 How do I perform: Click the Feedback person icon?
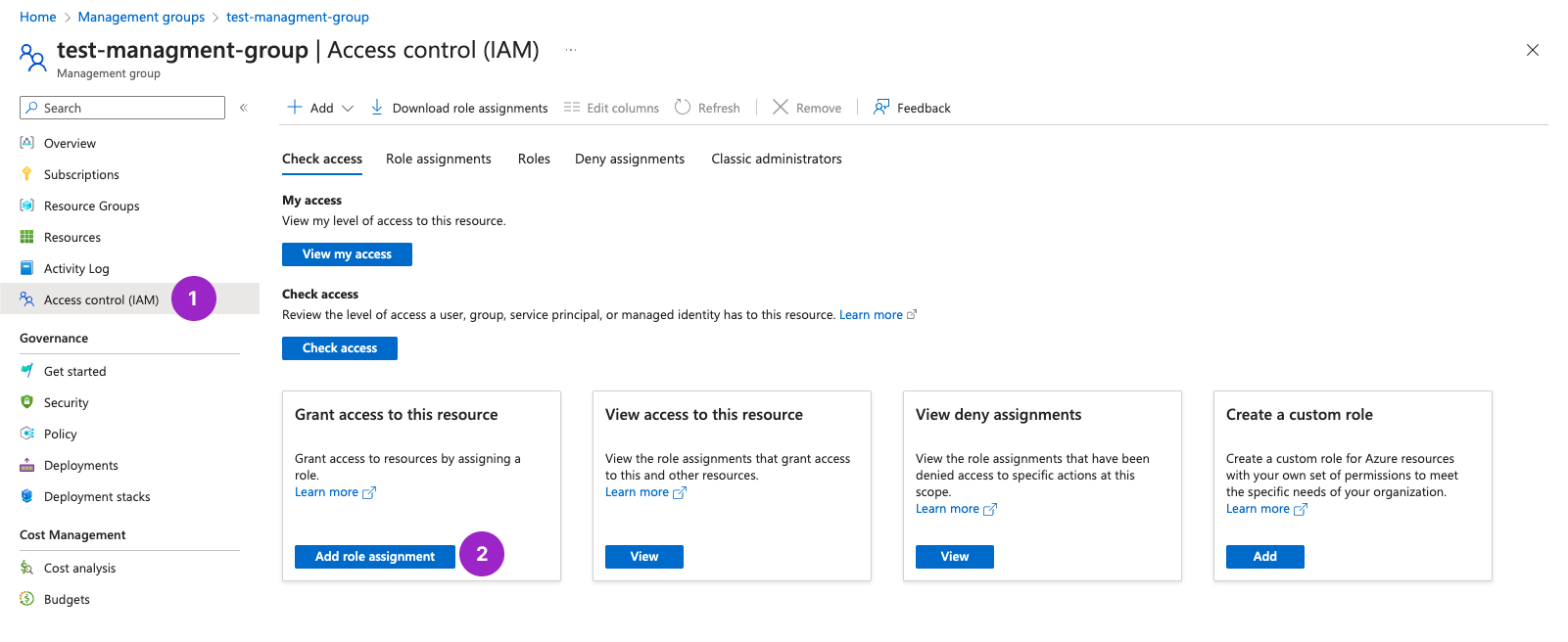pyautogui.click(x=881, y=107)
